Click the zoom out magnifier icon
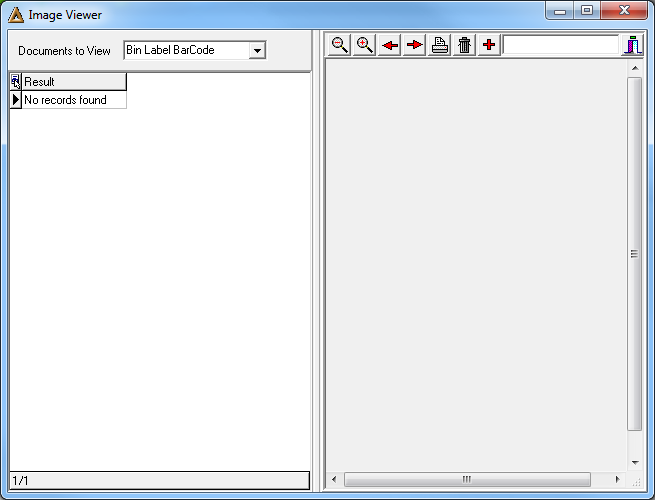The height and width of the screenshot is (500, 655). tap(339, 45)
